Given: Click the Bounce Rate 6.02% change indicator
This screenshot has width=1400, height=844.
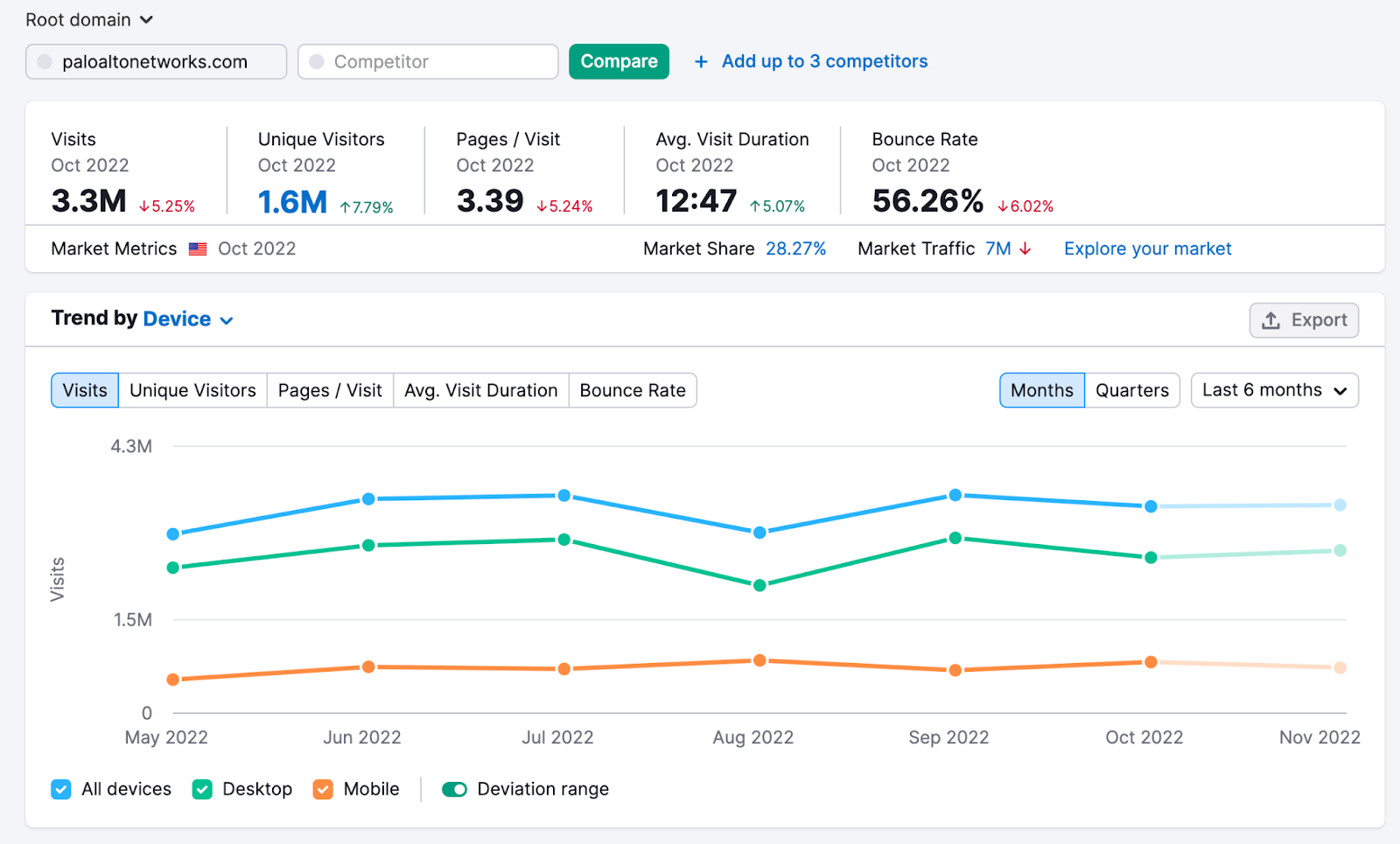Looking at the screenshot, I should coord(1025,206).
